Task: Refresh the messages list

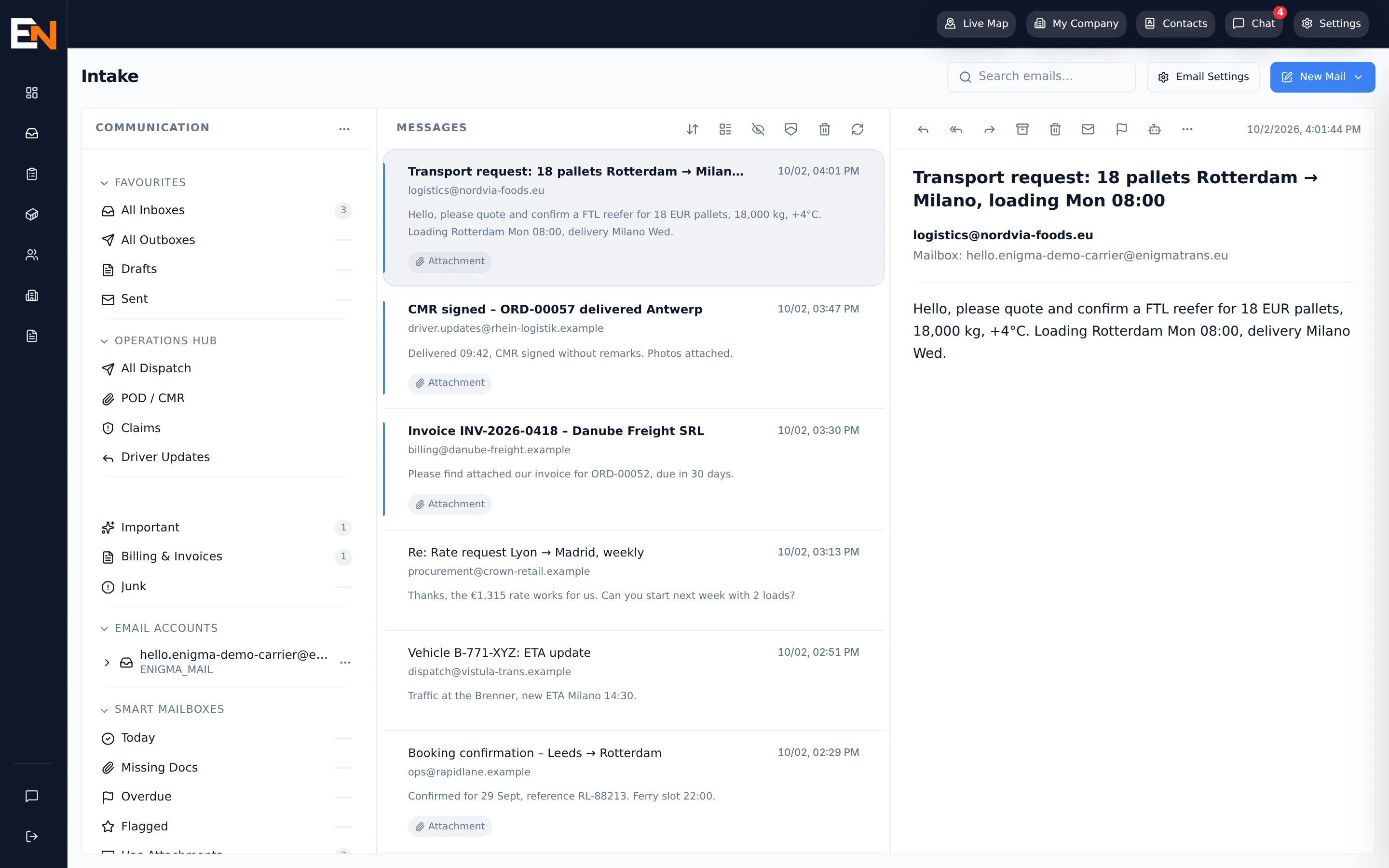Action: [x=857, y=129]
